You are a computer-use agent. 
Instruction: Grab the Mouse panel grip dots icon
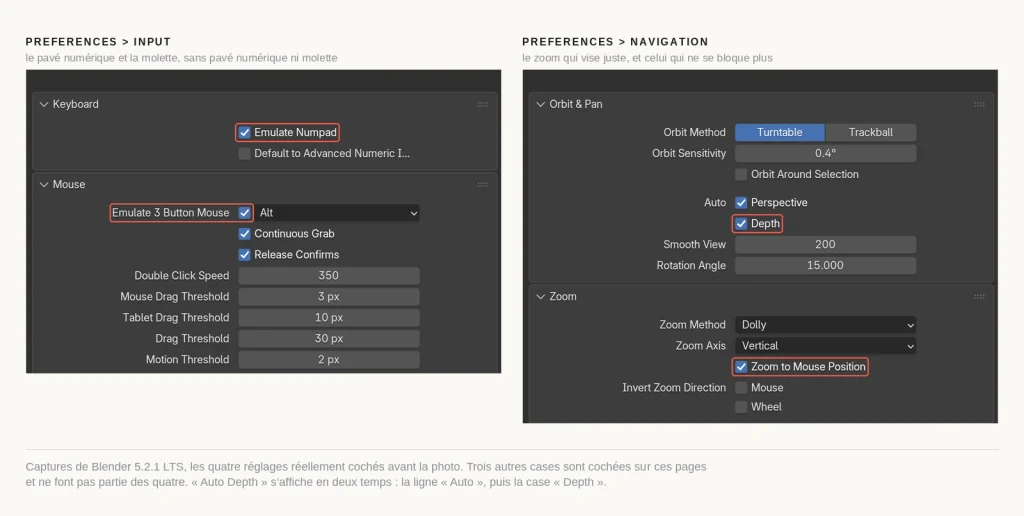pyautogui.click(x=483, y=185)
